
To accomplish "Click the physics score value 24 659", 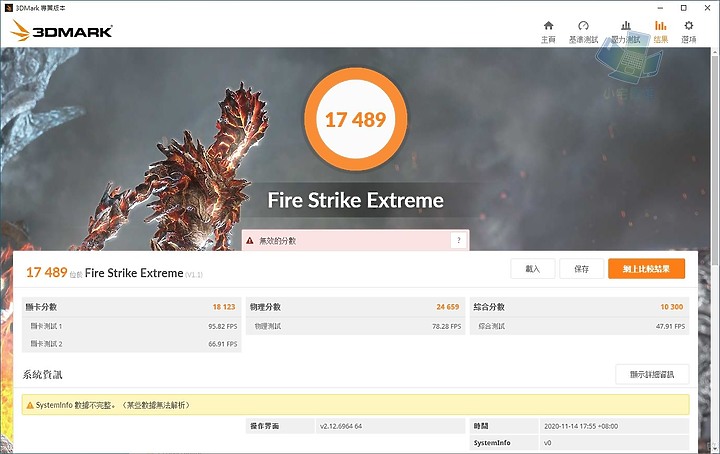I will [x=447, y=307].
